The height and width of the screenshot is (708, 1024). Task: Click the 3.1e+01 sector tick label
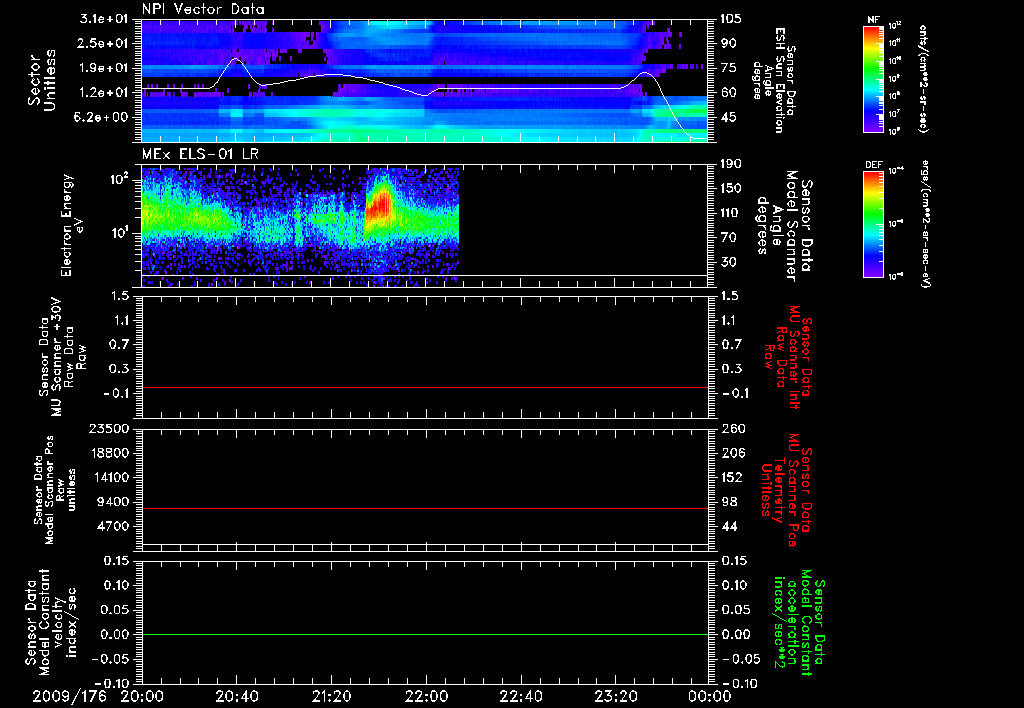coord(104,19)
